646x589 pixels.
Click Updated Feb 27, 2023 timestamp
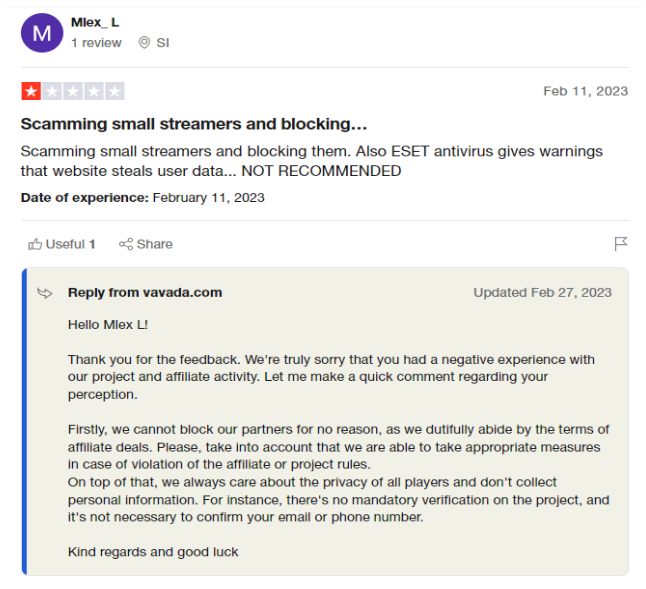[542, 292]
